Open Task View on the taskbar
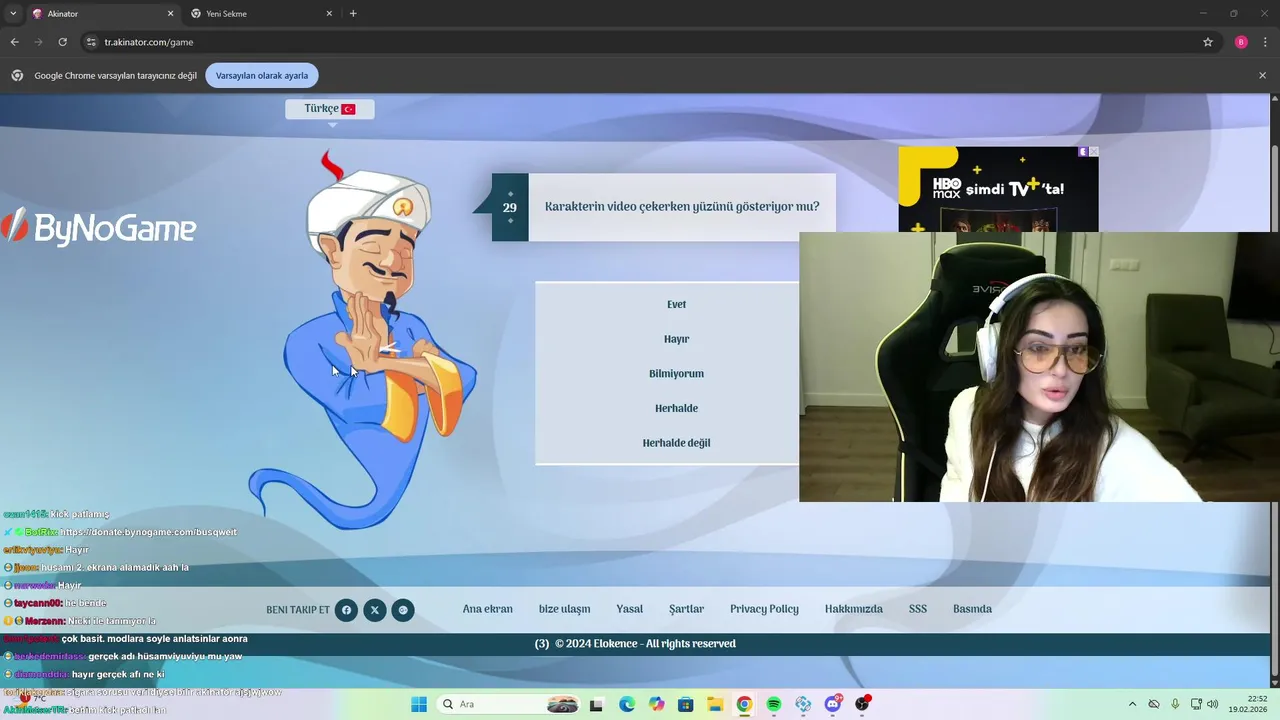The image size is (1280, 720). (597, 704)
